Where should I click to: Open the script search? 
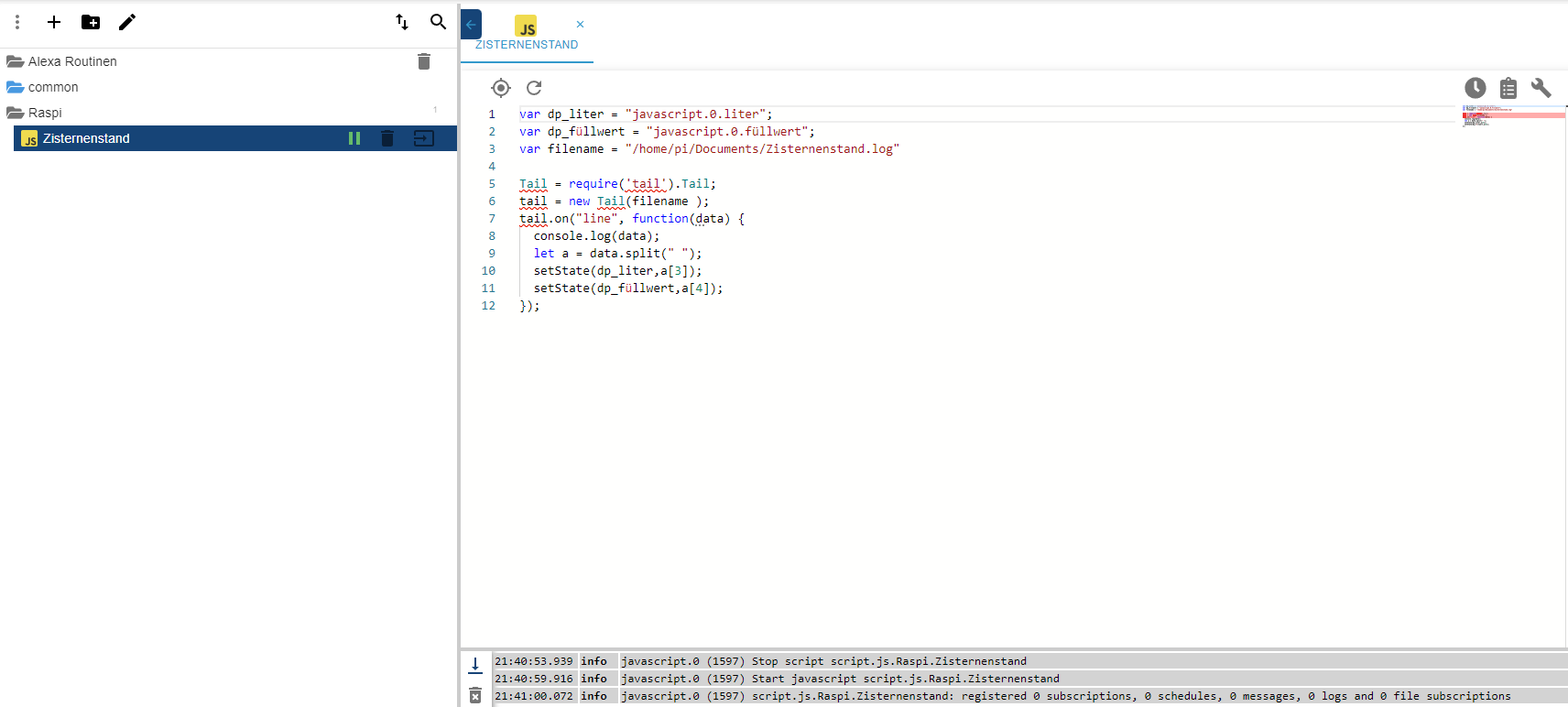pos(439,22)
